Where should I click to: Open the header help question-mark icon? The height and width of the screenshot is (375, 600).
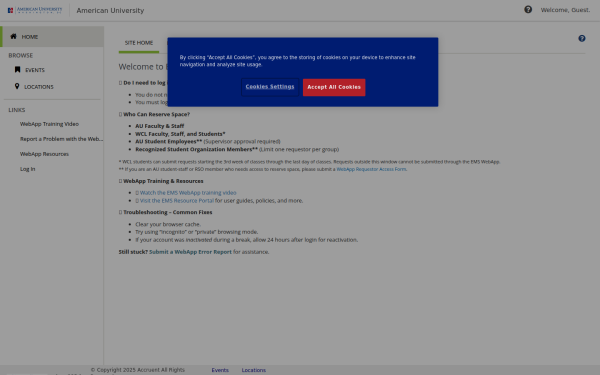[528, 10]
